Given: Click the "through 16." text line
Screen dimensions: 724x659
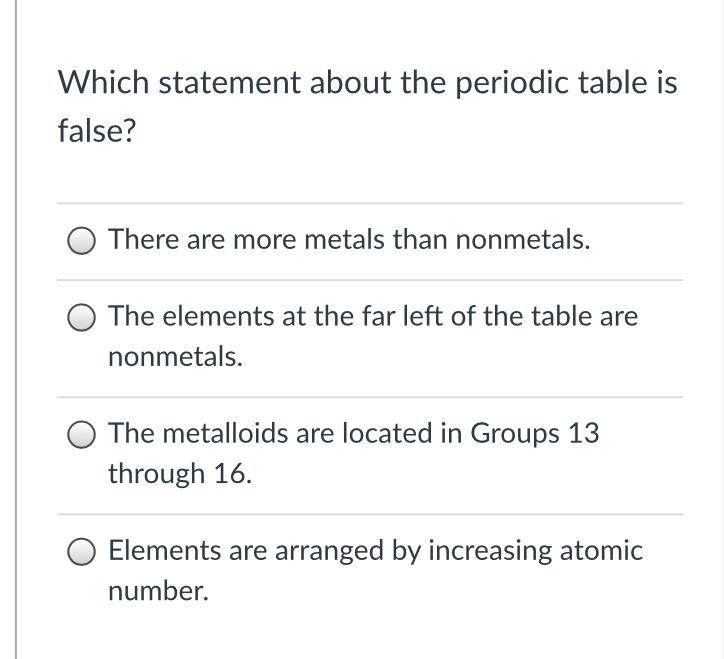Looking at the screenshot, I should 179,474.
